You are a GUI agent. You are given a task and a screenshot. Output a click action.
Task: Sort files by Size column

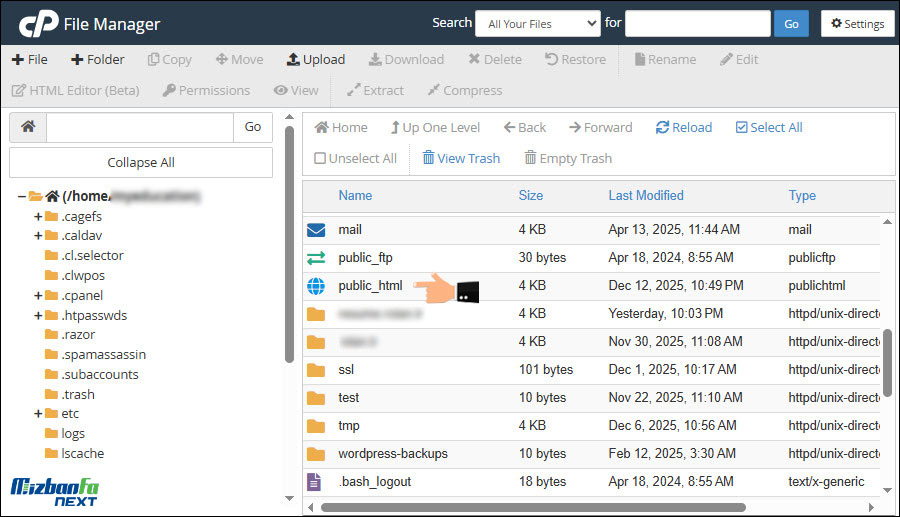[531, 195]
